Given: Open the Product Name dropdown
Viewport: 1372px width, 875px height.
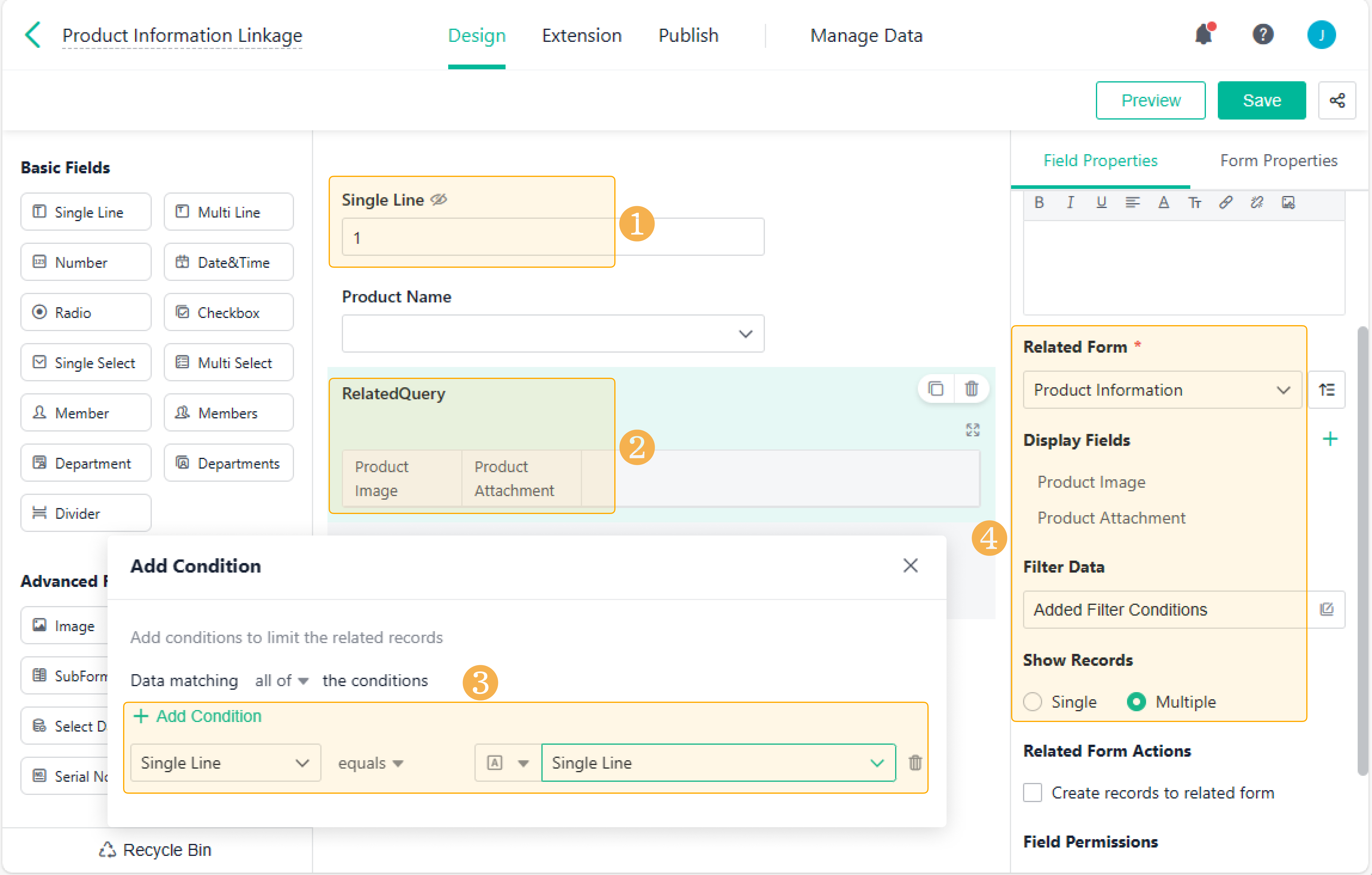Looking at the screenshot, I should click(x=553, y=334).
